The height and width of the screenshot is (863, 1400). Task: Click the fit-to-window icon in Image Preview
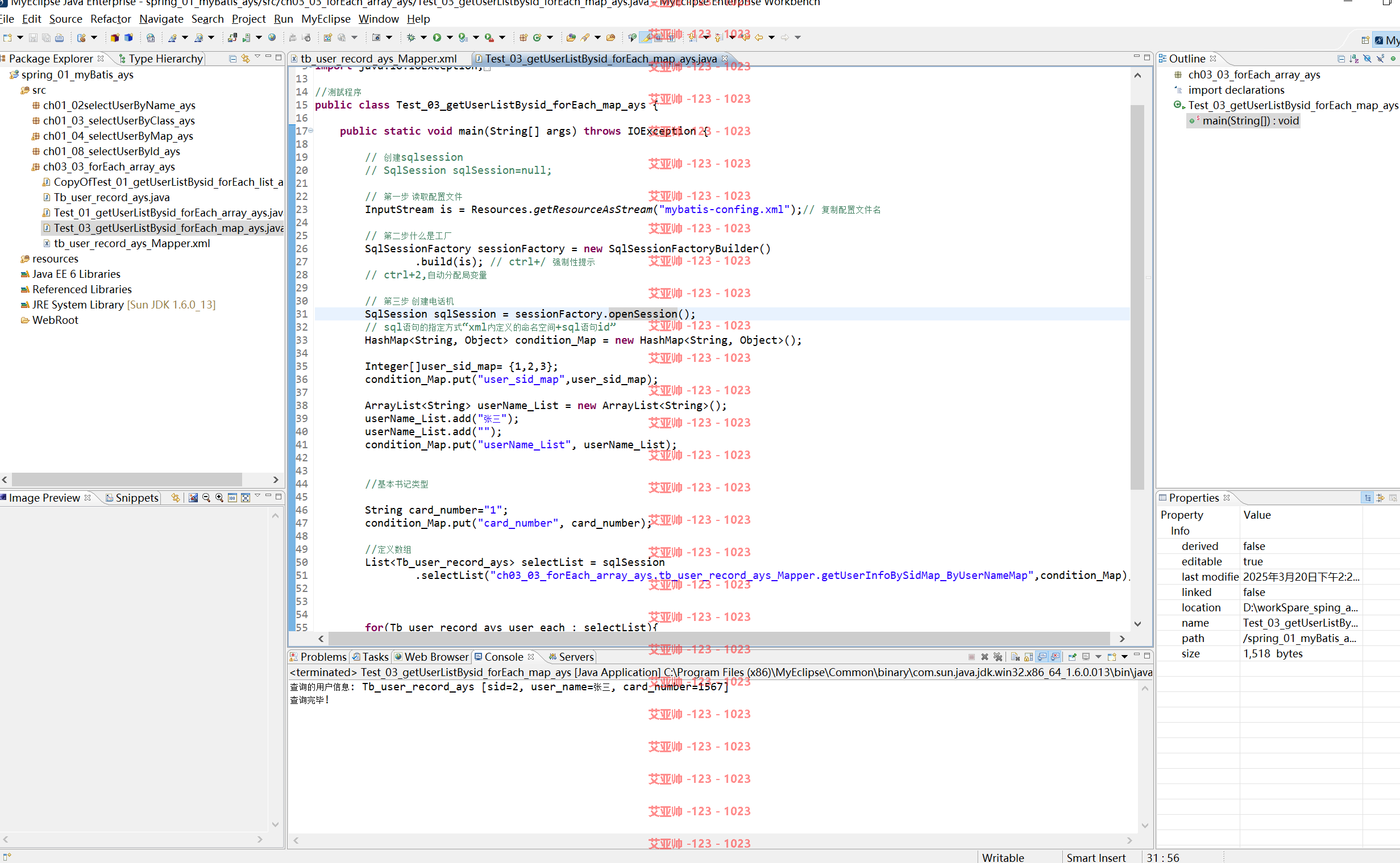[246, 498]
